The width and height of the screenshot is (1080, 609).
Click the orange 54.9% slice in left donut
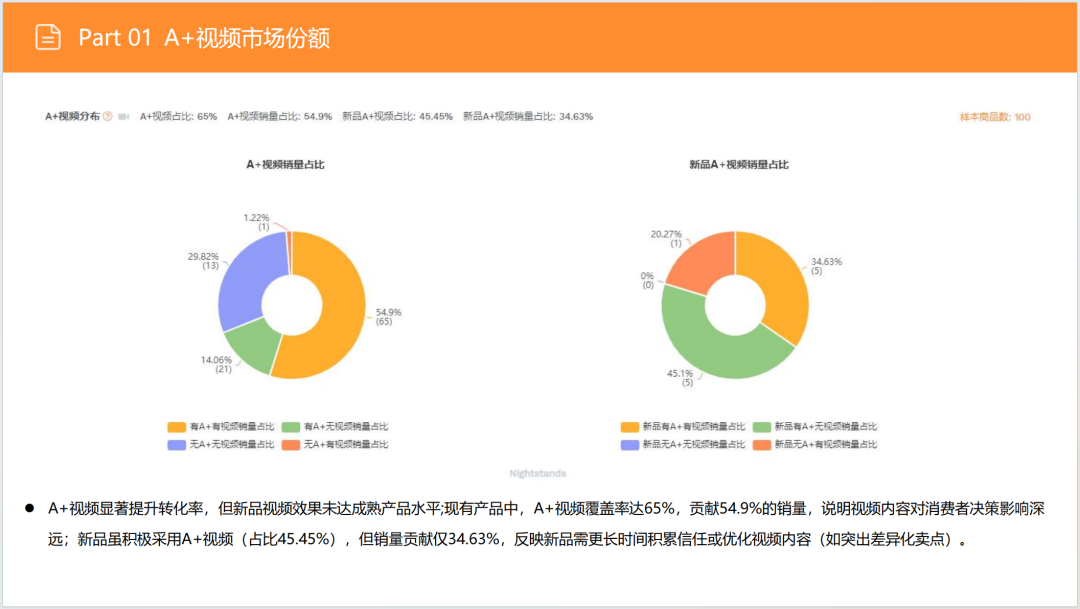[x=342, y=310]
